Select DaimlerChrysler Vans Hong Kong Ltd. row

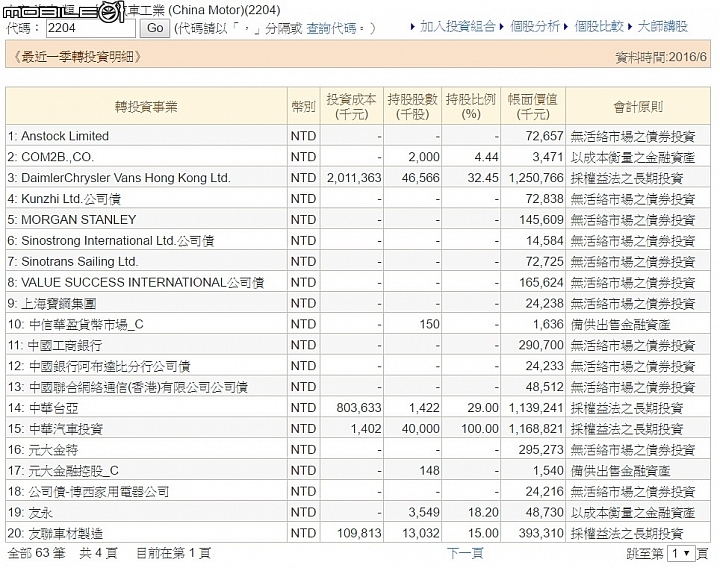click(x=358, y=178)
